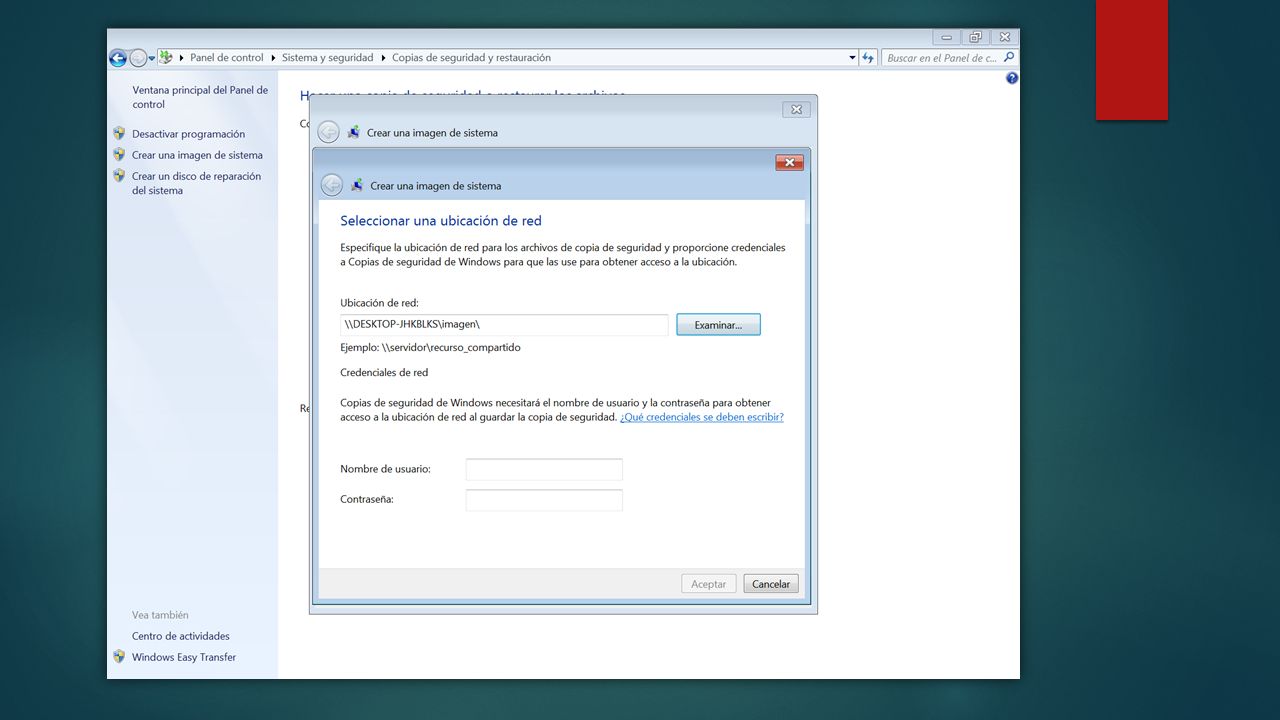Click 'Crear un disco de reparación del sistema'
Viewport: 1280px width, 720px height.
pyautogui.click(x=196, y=183)
